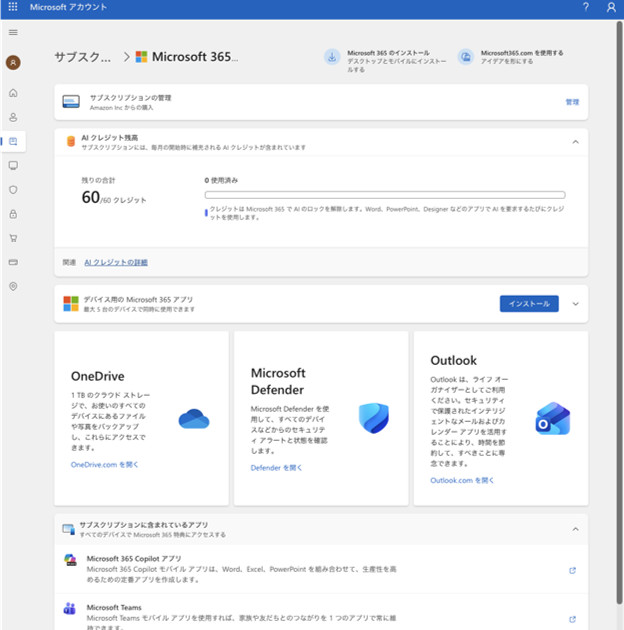Viewport: 624px width, 630px height.
Task: Click the Outlook card heading
Action: point(454,360)
